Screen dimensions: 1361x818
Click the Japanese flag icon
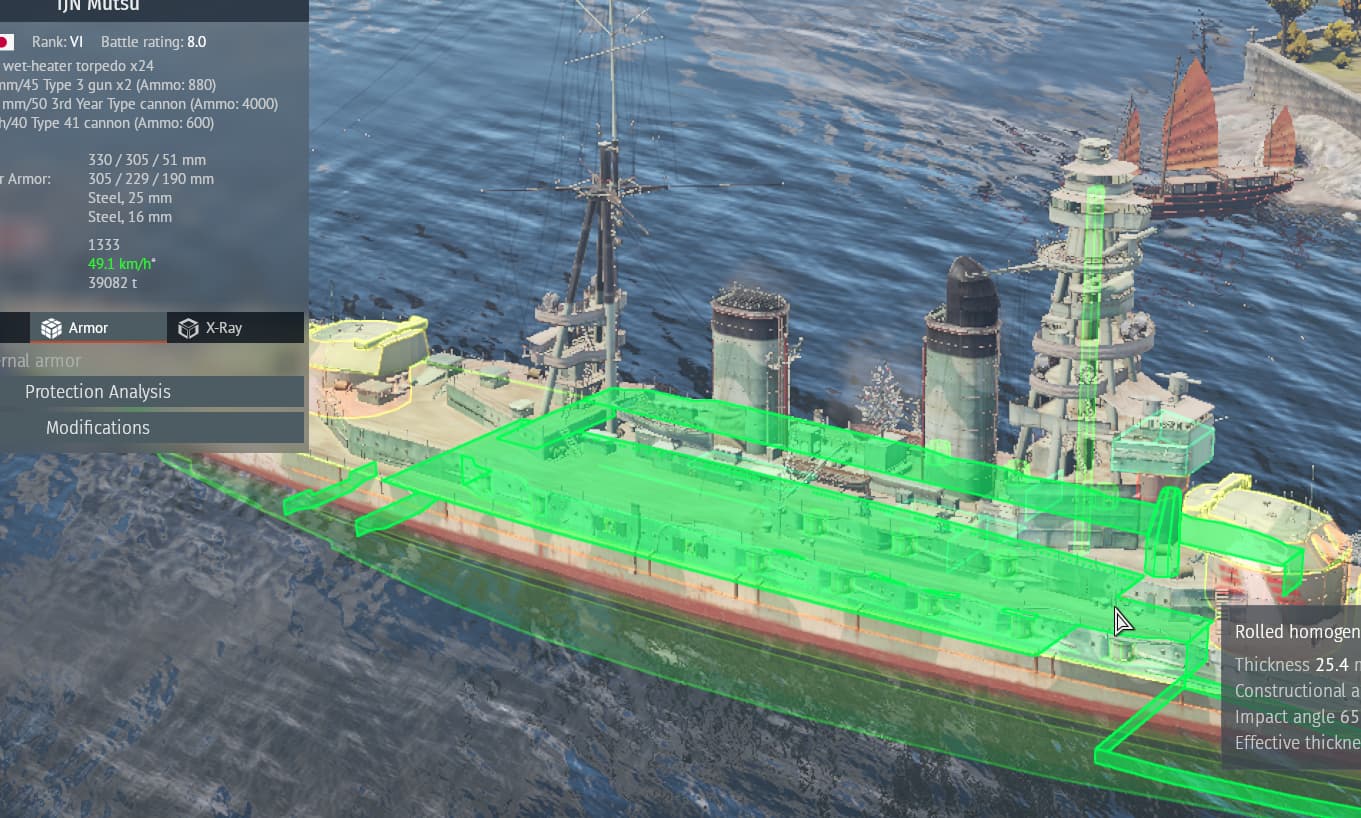pos(5,42)
